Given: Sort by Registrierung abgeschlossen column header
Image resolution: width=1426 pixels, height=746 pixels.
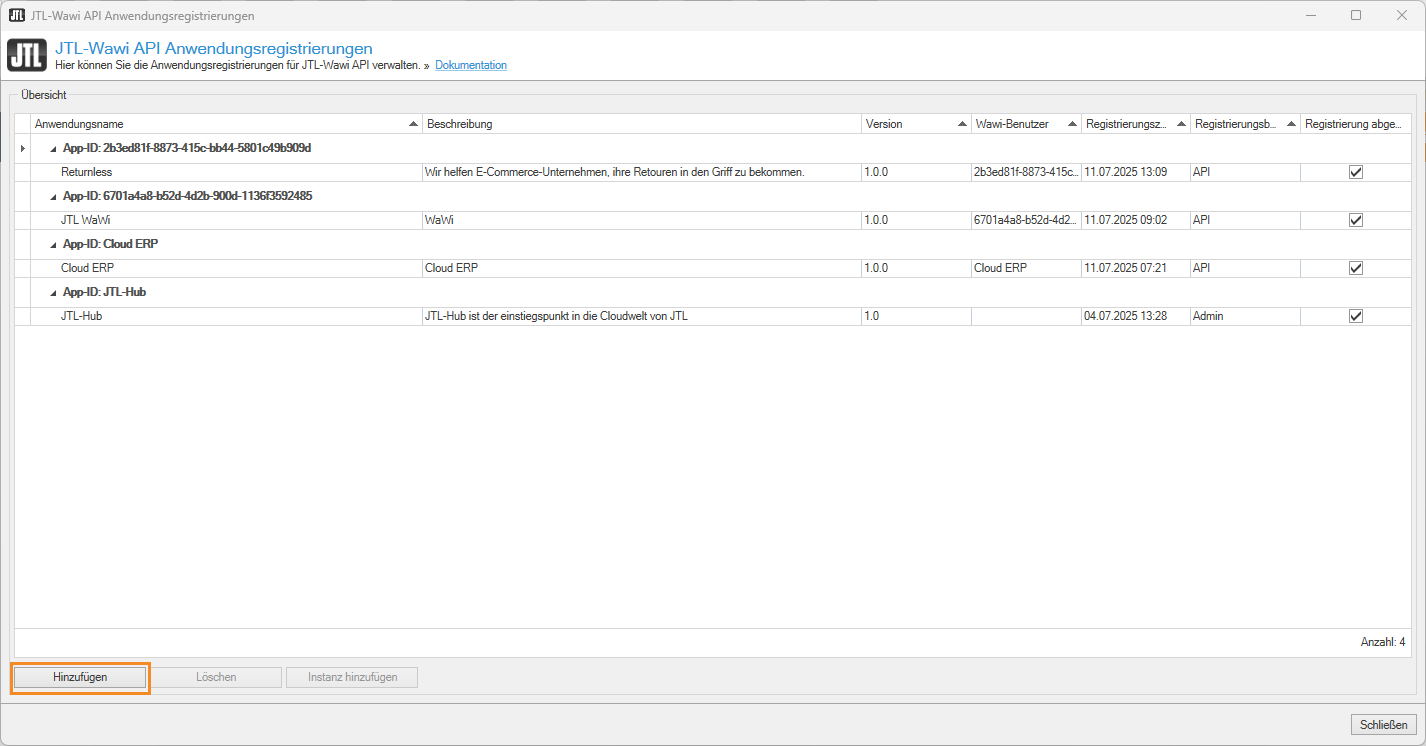Looking at the screenshot, I should click(1353, 124).
